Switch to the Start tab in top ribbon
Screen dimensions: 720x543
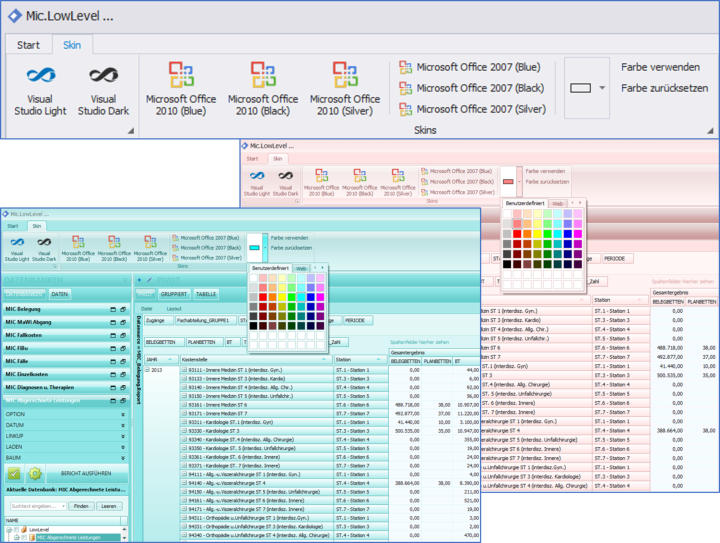28,45
